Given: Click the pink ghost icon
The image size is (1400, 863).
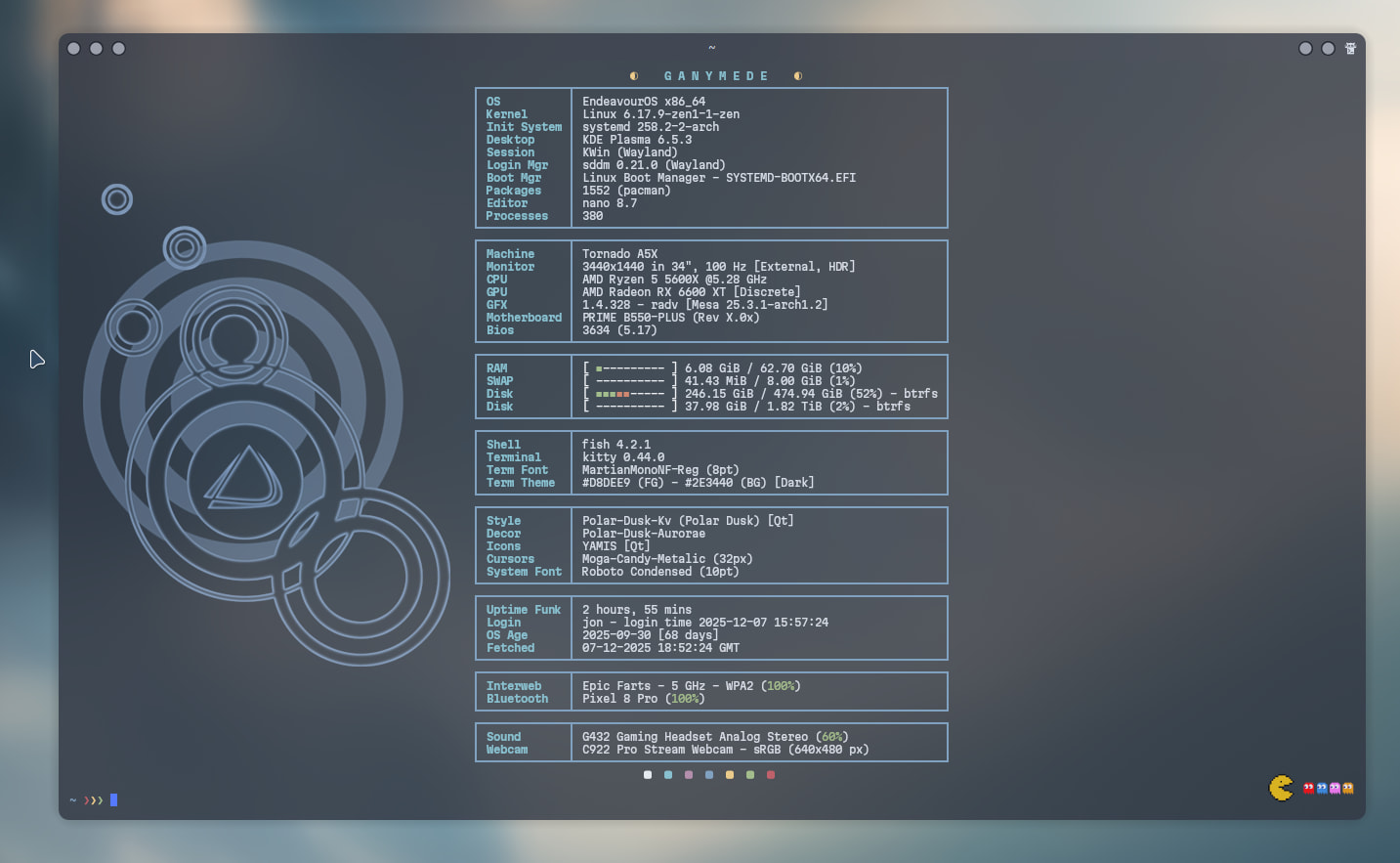Looking at the screenshot, I should coord(1336,788).
